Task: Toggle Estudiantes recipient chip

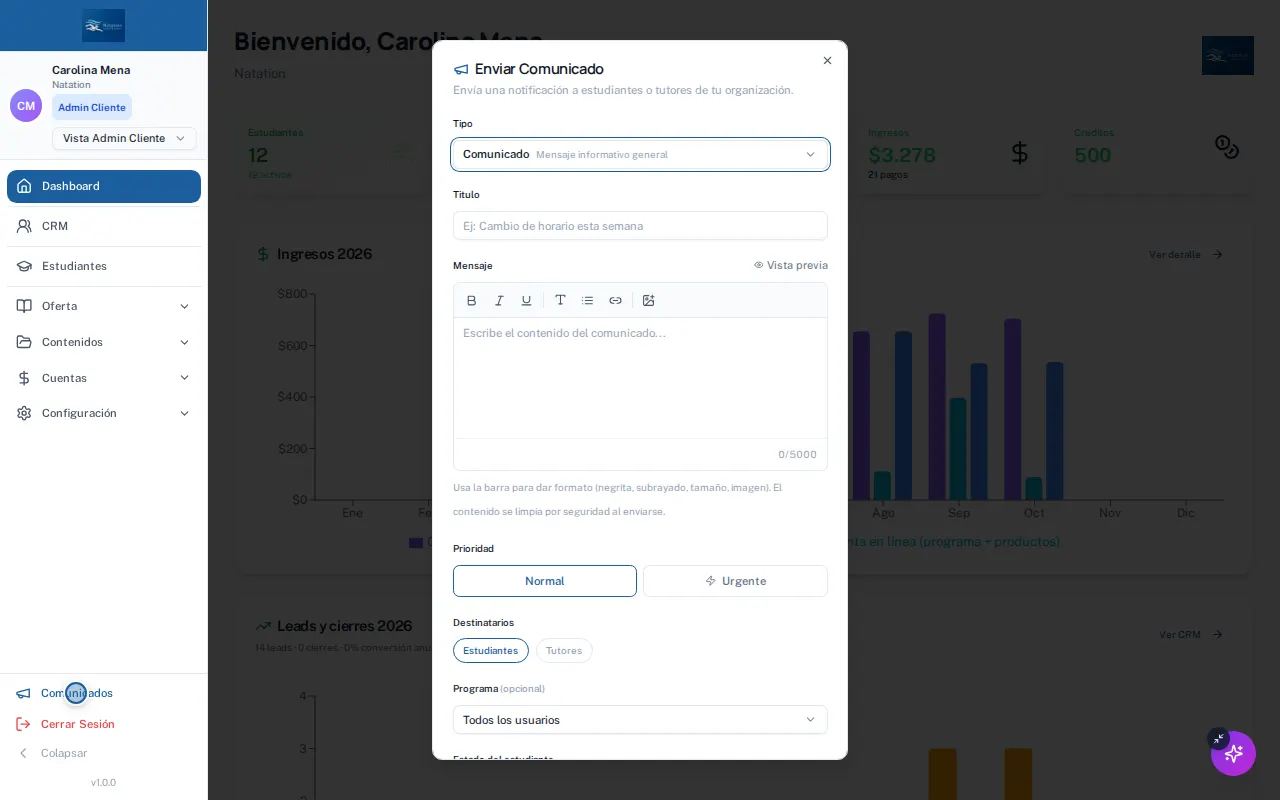Action: [x=490, y=651]
